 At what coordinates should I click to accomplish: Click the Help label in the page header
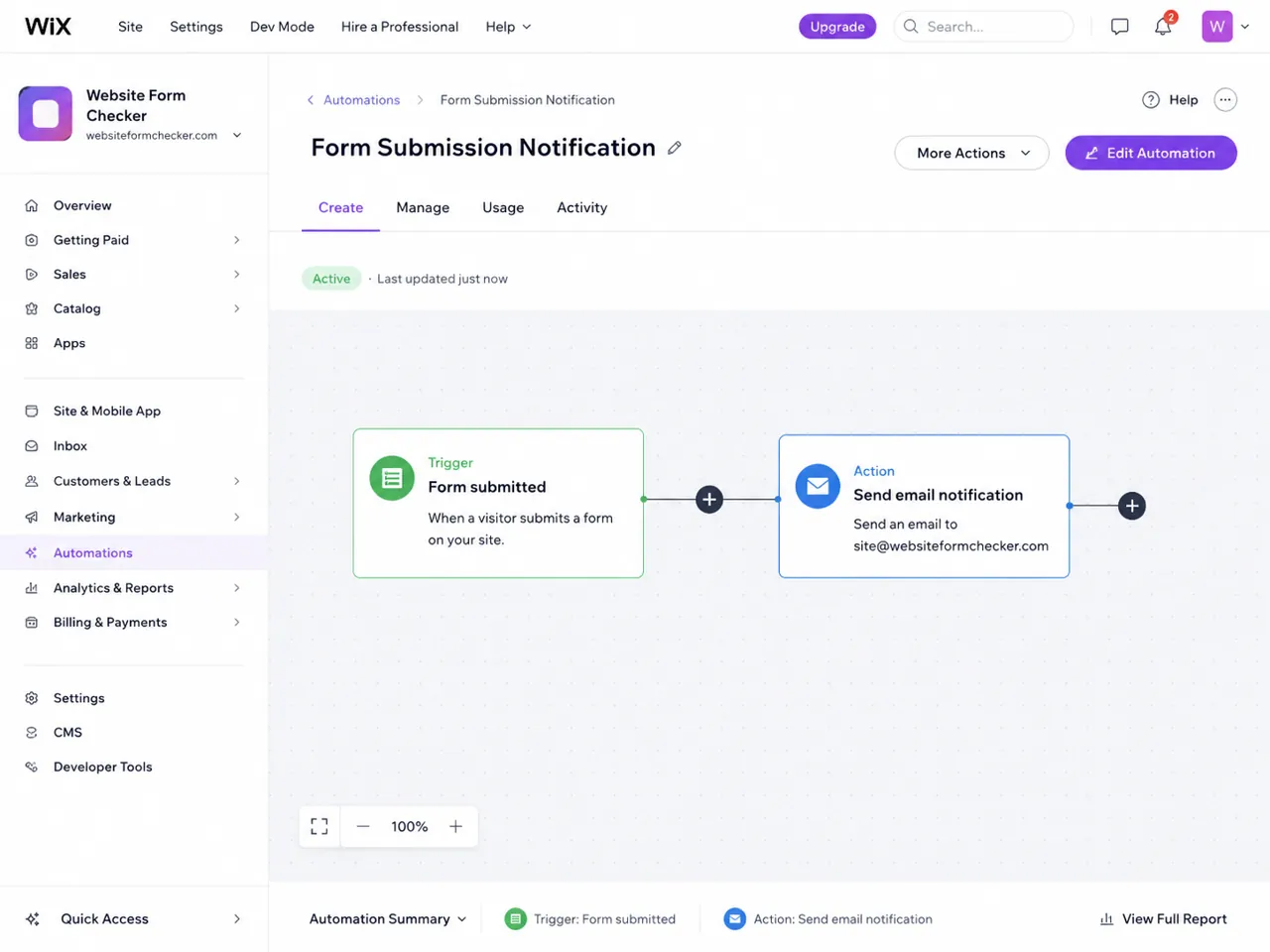1183,100
